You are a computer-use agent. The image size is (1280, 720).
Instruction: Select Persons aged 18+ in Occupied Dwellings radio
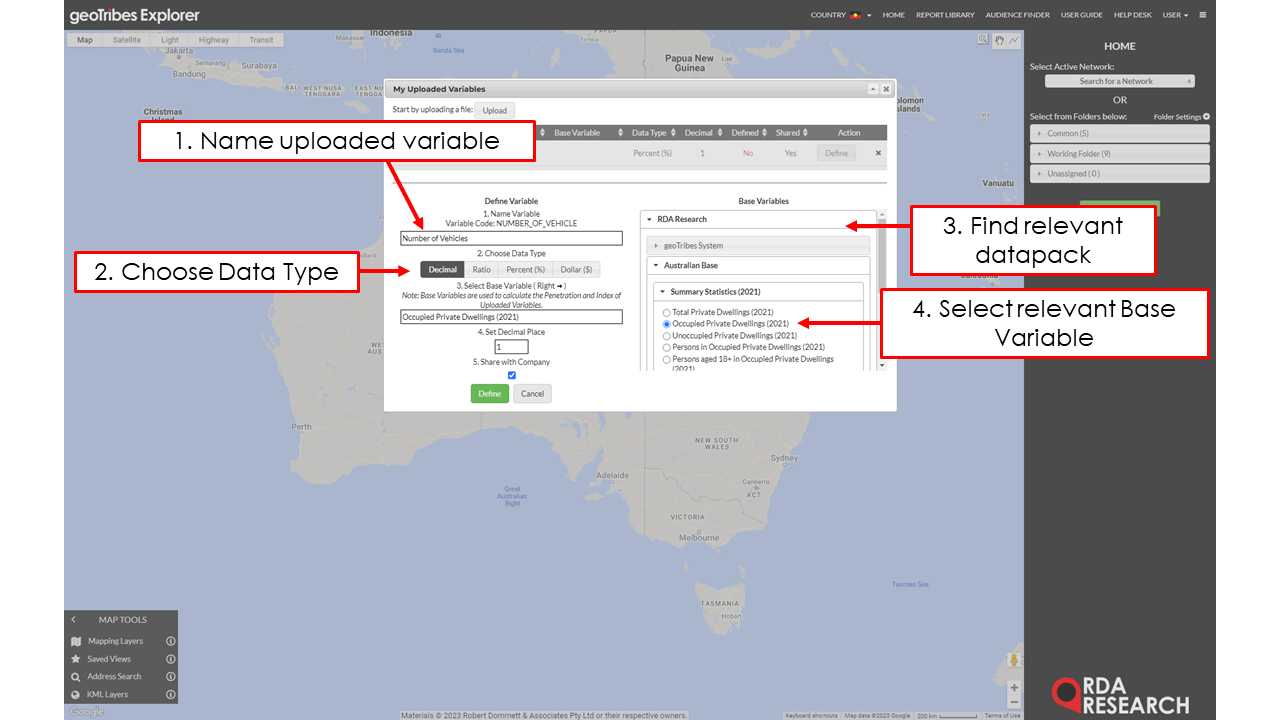click(x=667, y=360)
